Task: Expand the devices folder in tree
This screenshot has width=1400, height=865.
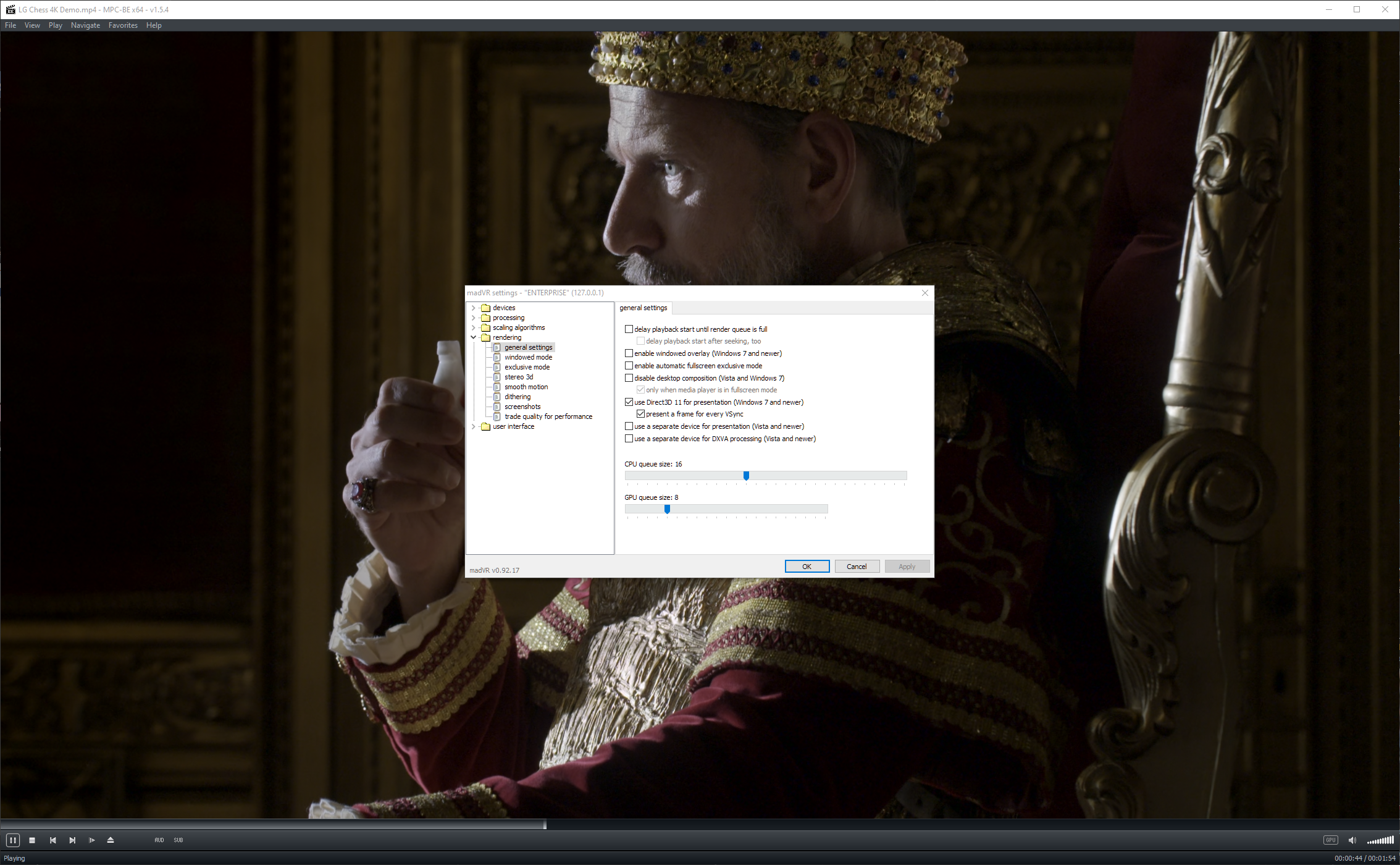Action: pos(474,308)
